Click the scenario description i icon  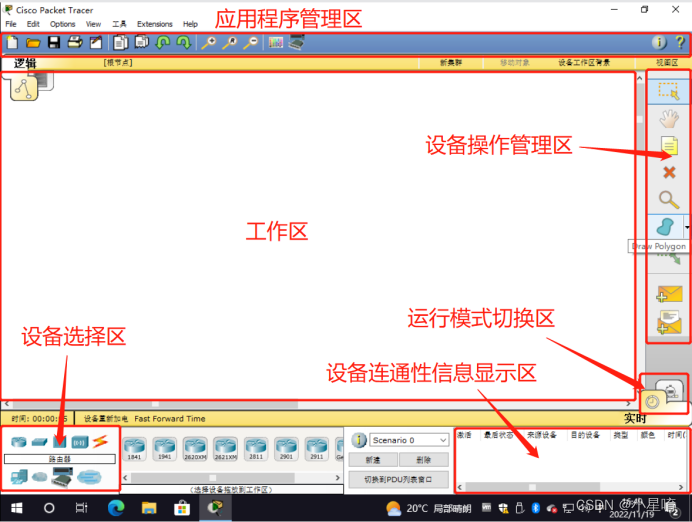click(x=359, y=440)
